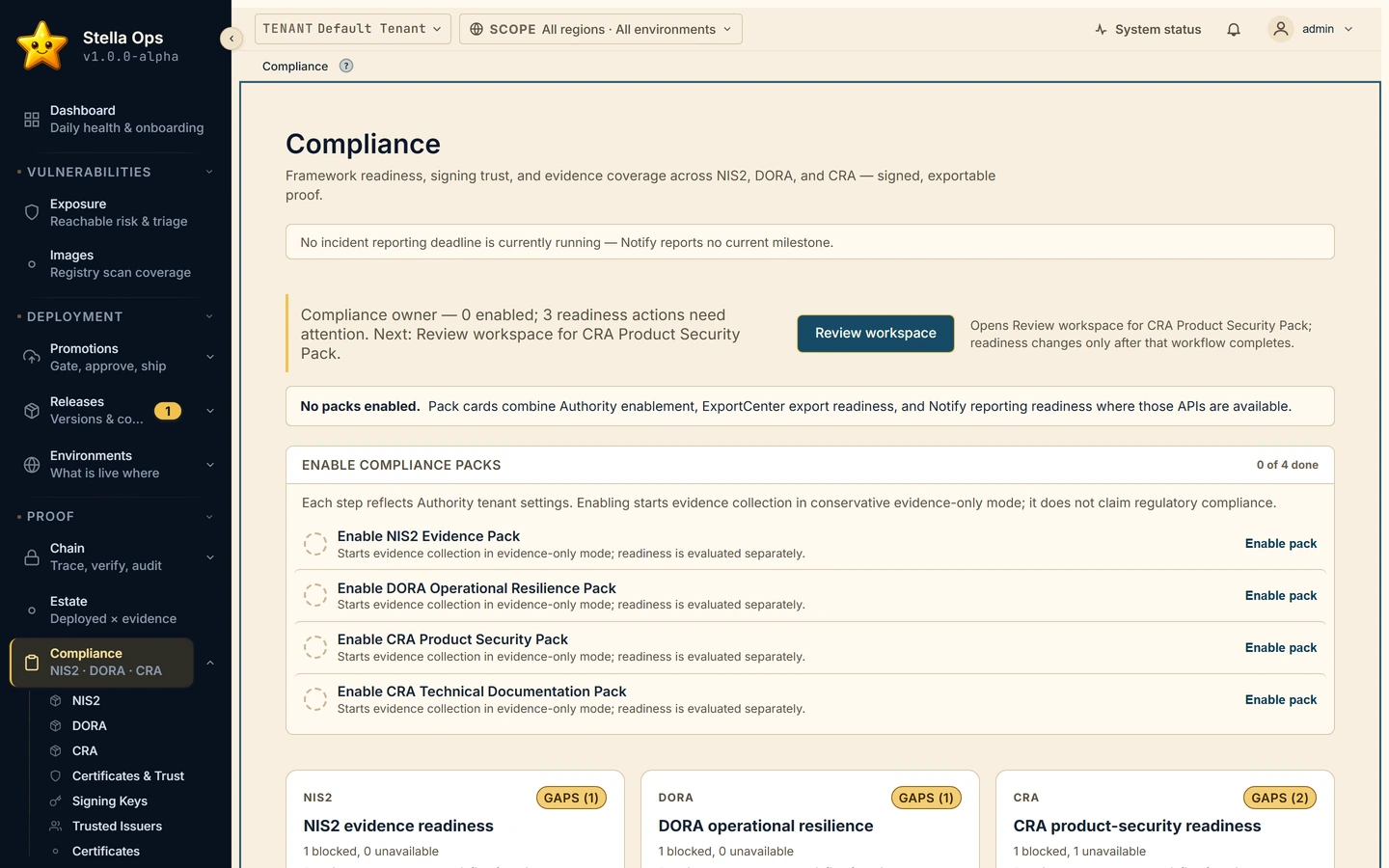Click the DORA Operational Resilience Pack status circle

tap(315, 596)
